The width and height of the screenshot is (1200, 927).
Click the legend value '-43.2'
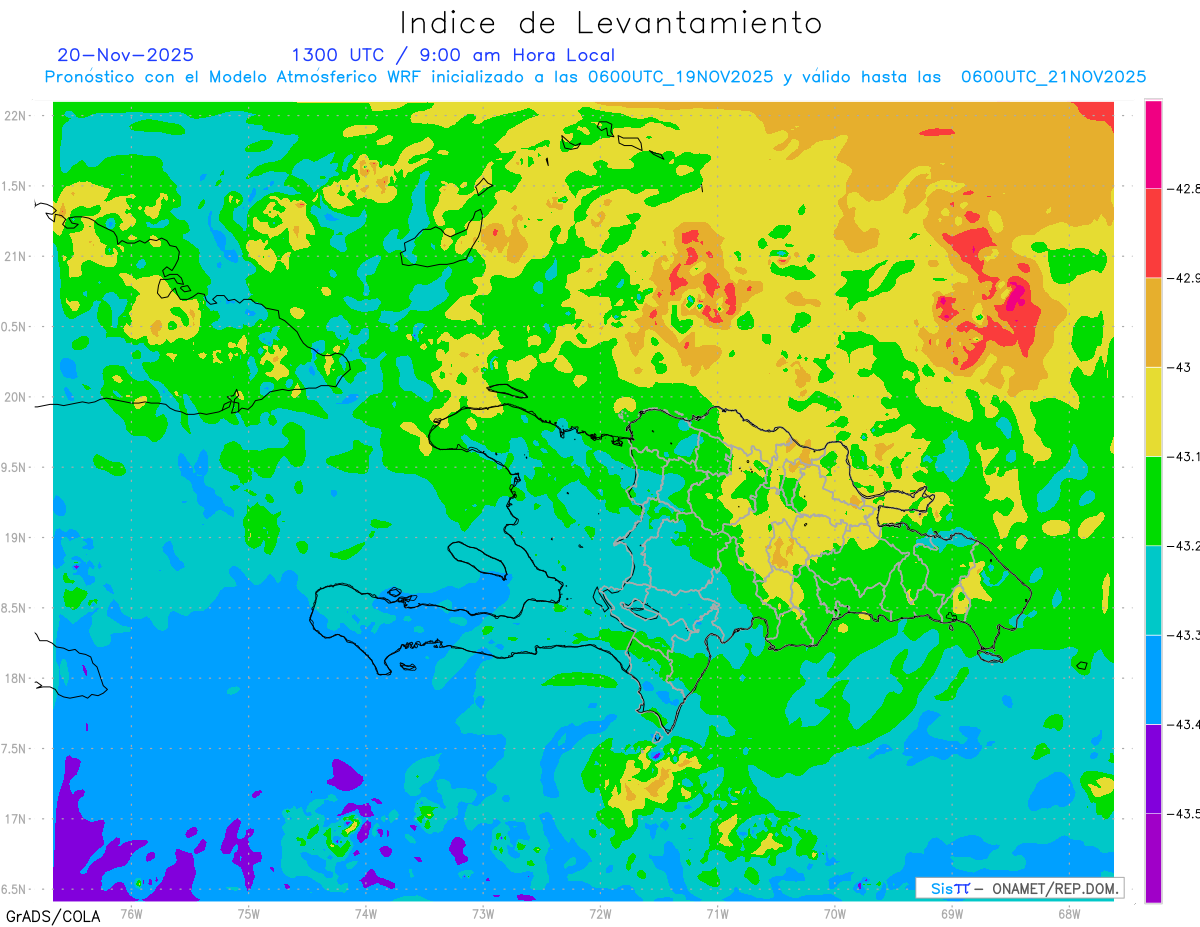[x=1185, y=545]
